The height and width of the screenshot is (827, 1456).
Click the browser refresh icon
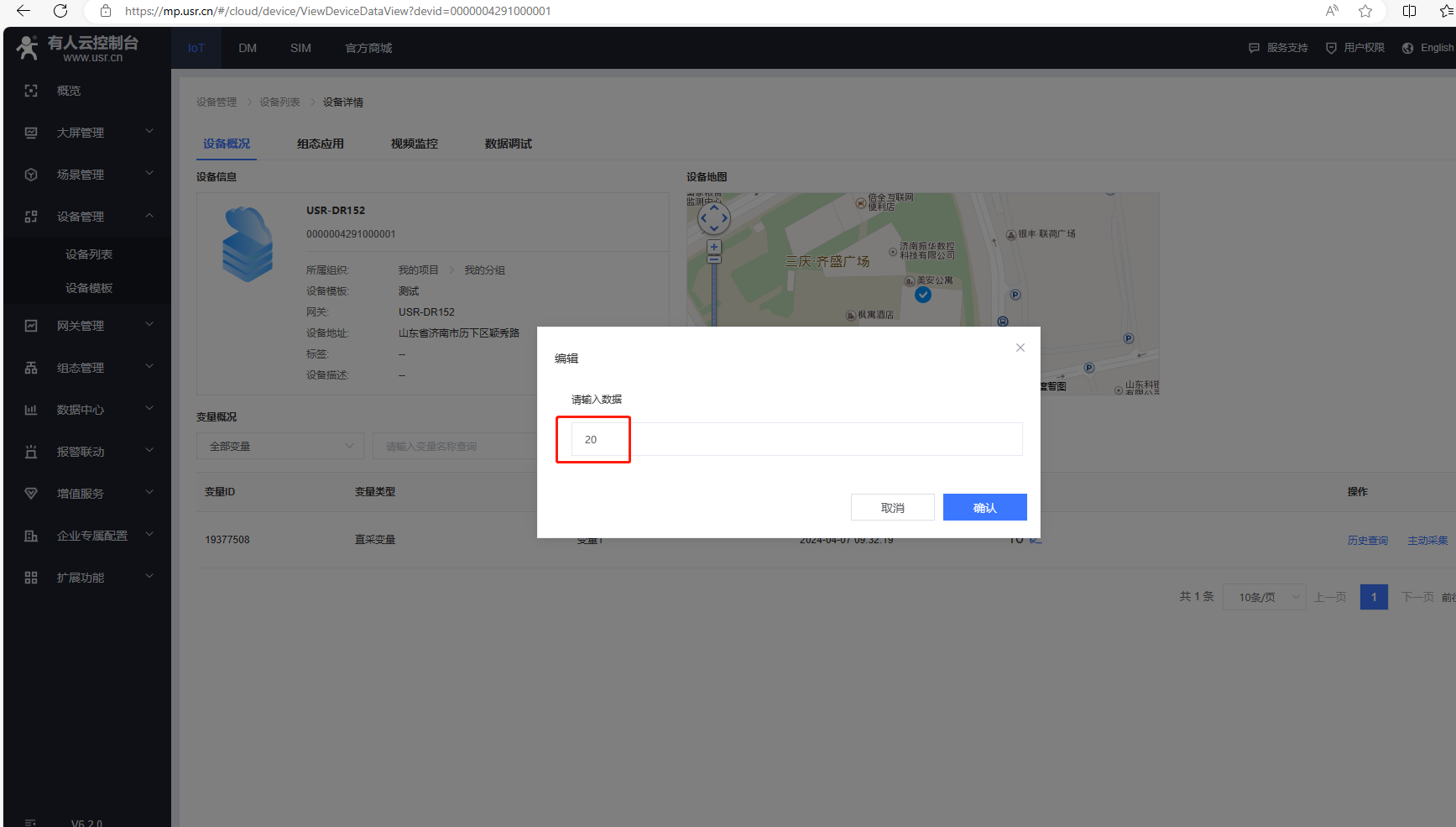tap(60, 11)
